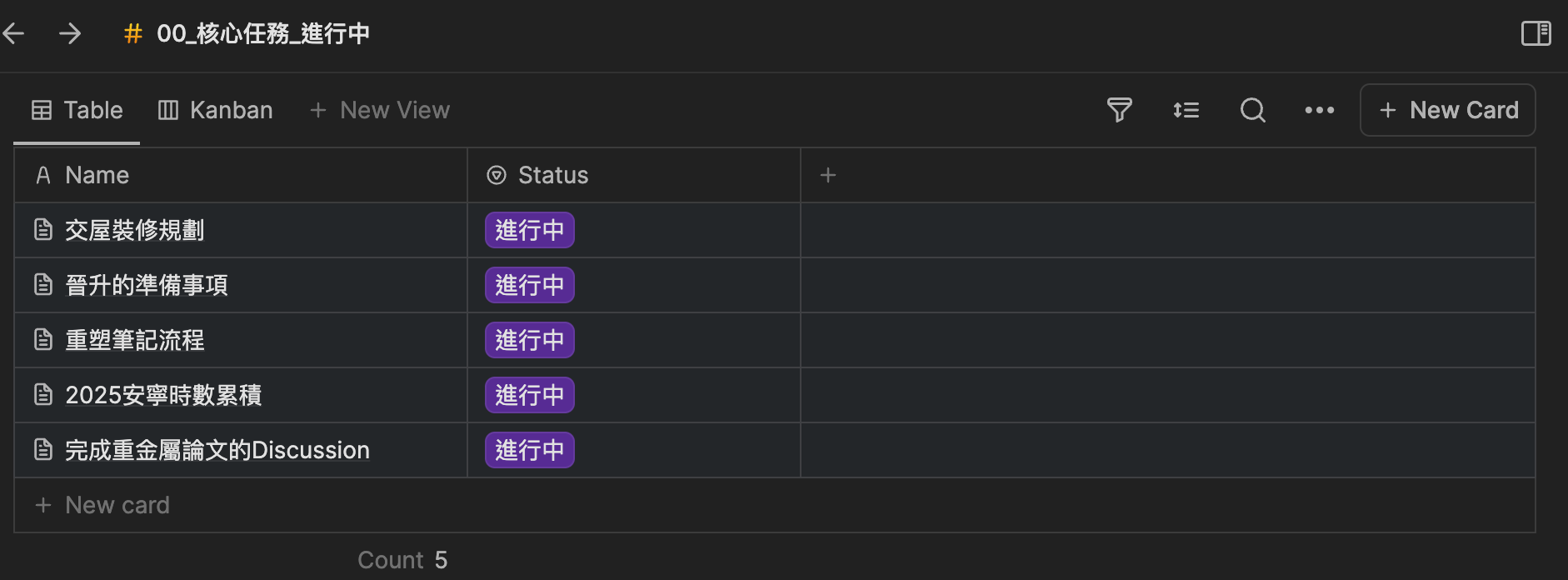Click the 2025安寧時數累積 document icon
The width and height of the screenshot is (1568, 580).
tap(43, 395)
